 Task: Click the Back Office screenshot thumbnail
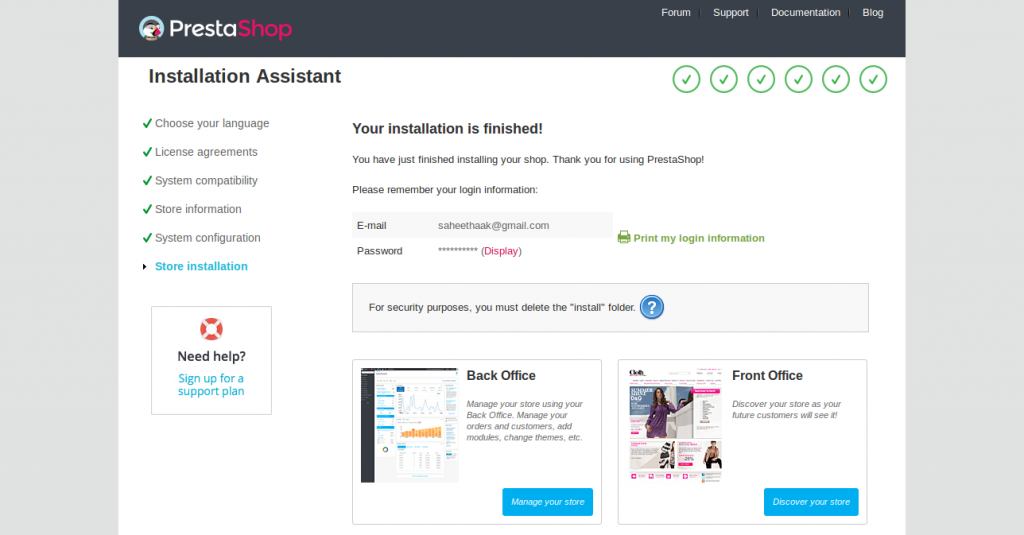click(409, 425)
